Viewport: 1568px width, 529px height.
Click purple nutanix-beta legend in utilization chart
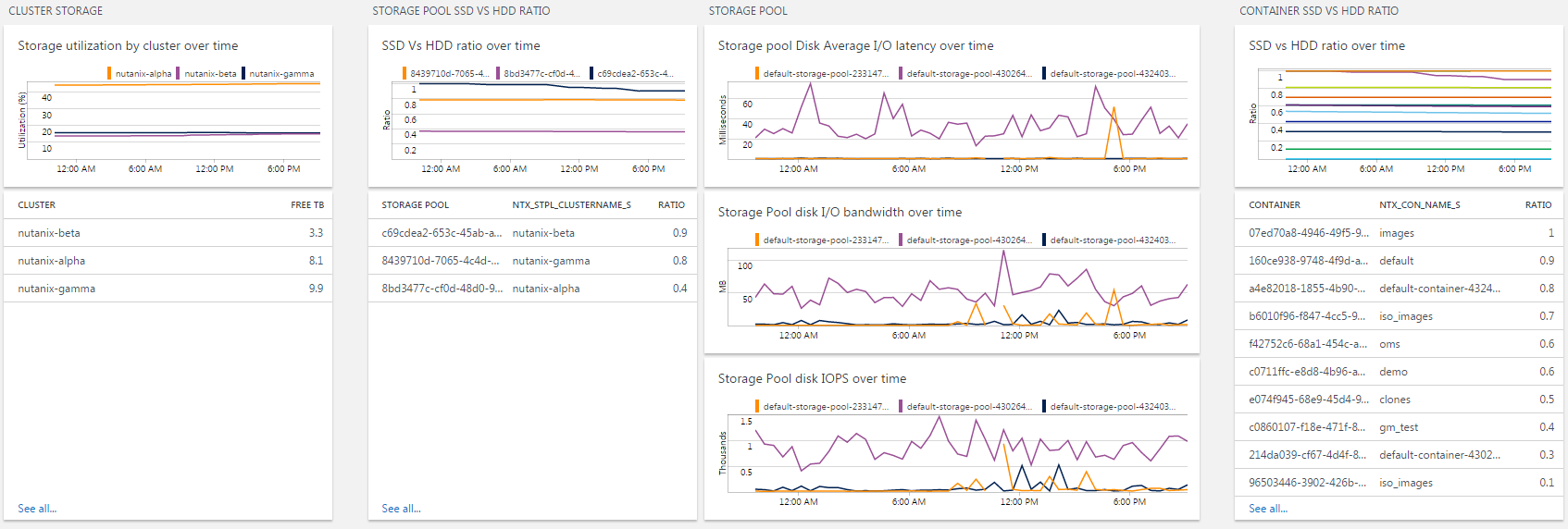coord(206,74)
